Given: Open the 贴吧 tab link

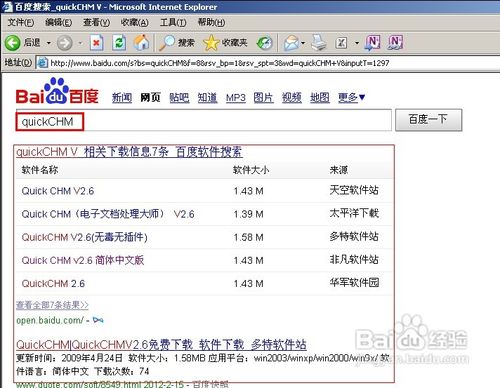Looking at the screenshot, I should [x=179, y=98].
